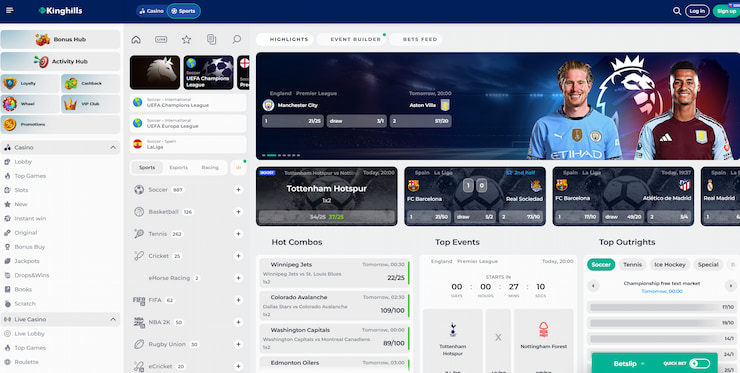Screen dimensions: 740x373
Task: Open the Live events icon
Action: click(x=161, y=40)
